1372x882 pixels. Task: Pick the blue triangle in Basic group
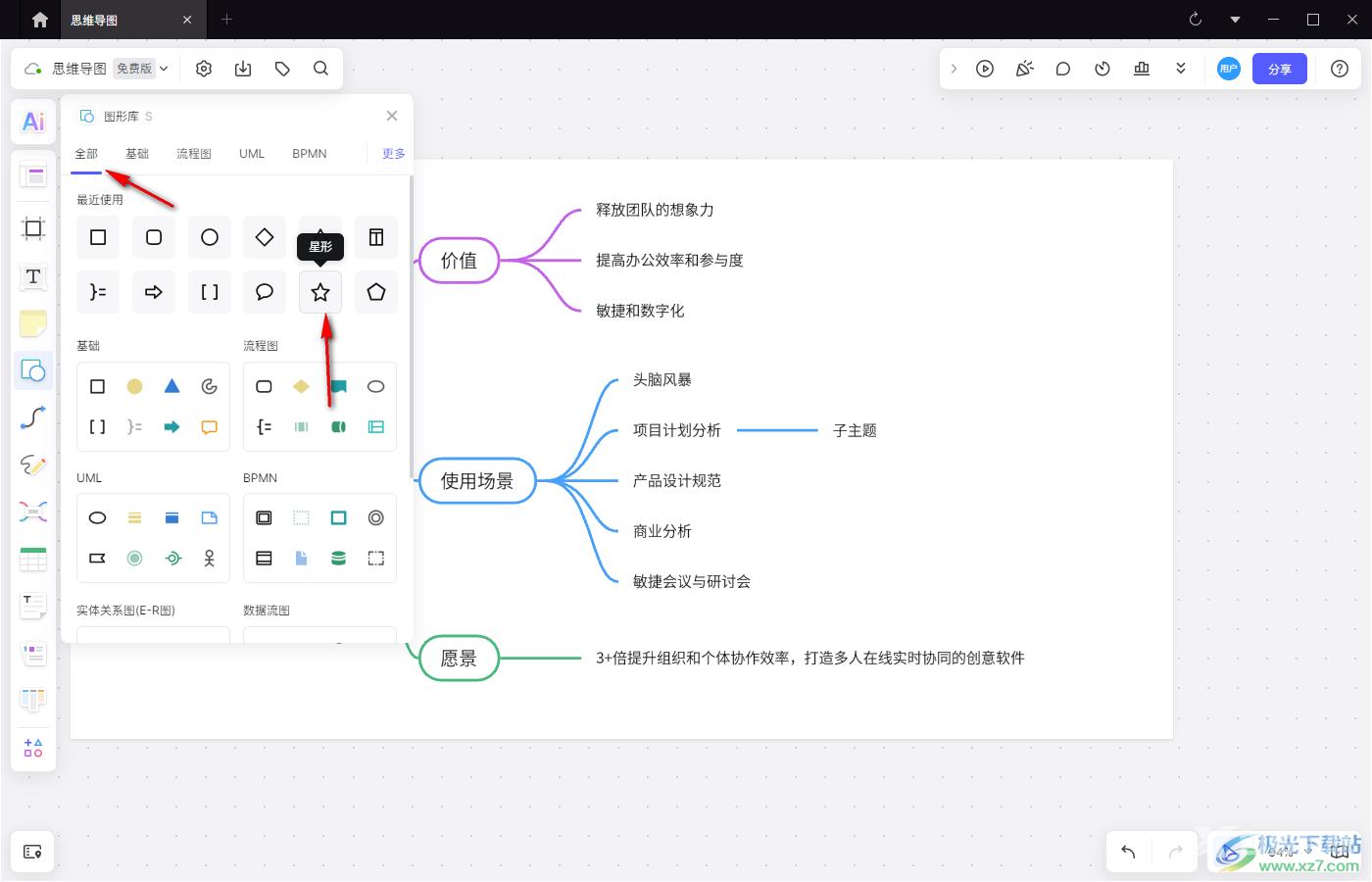[x=172, y=386]
